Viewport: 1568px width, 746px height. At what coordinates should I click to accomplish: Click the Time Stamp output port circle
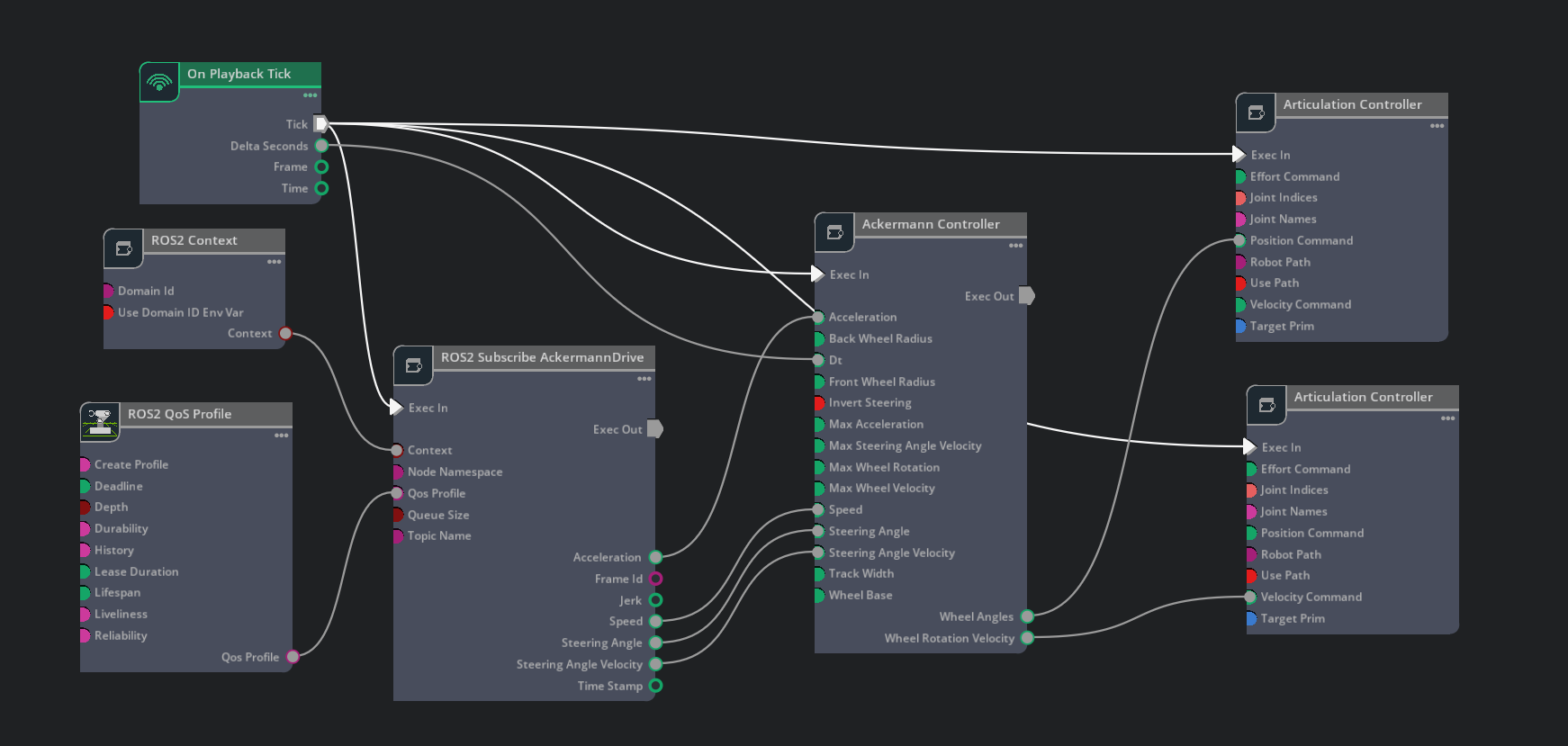(x=655, y=686)
